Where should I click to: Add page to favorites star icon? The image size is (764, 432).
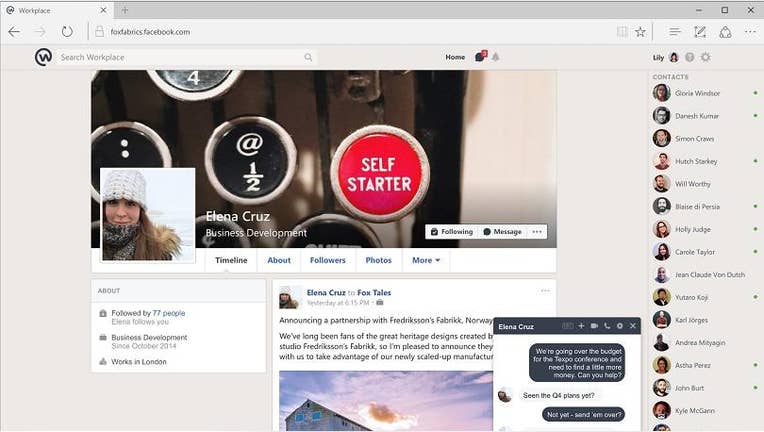640,32
